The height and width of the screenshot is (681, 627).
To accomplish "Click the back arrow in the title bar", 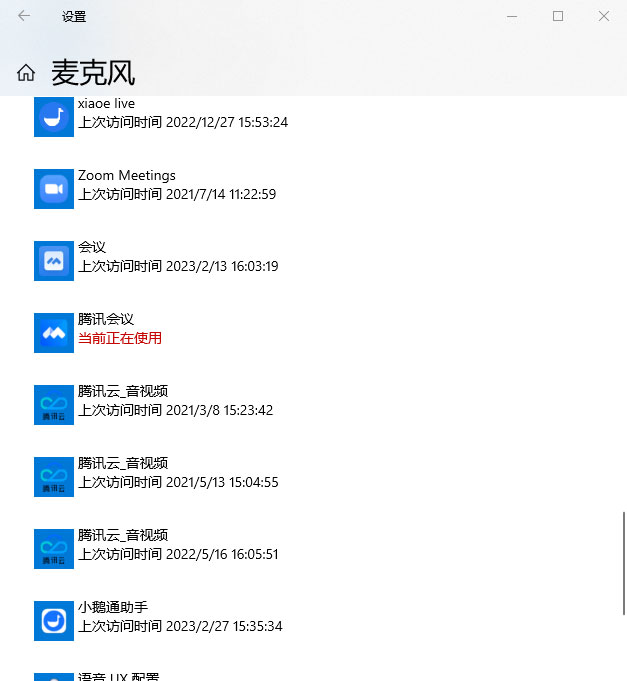I will pyautogui.click(x=24, y=16).
